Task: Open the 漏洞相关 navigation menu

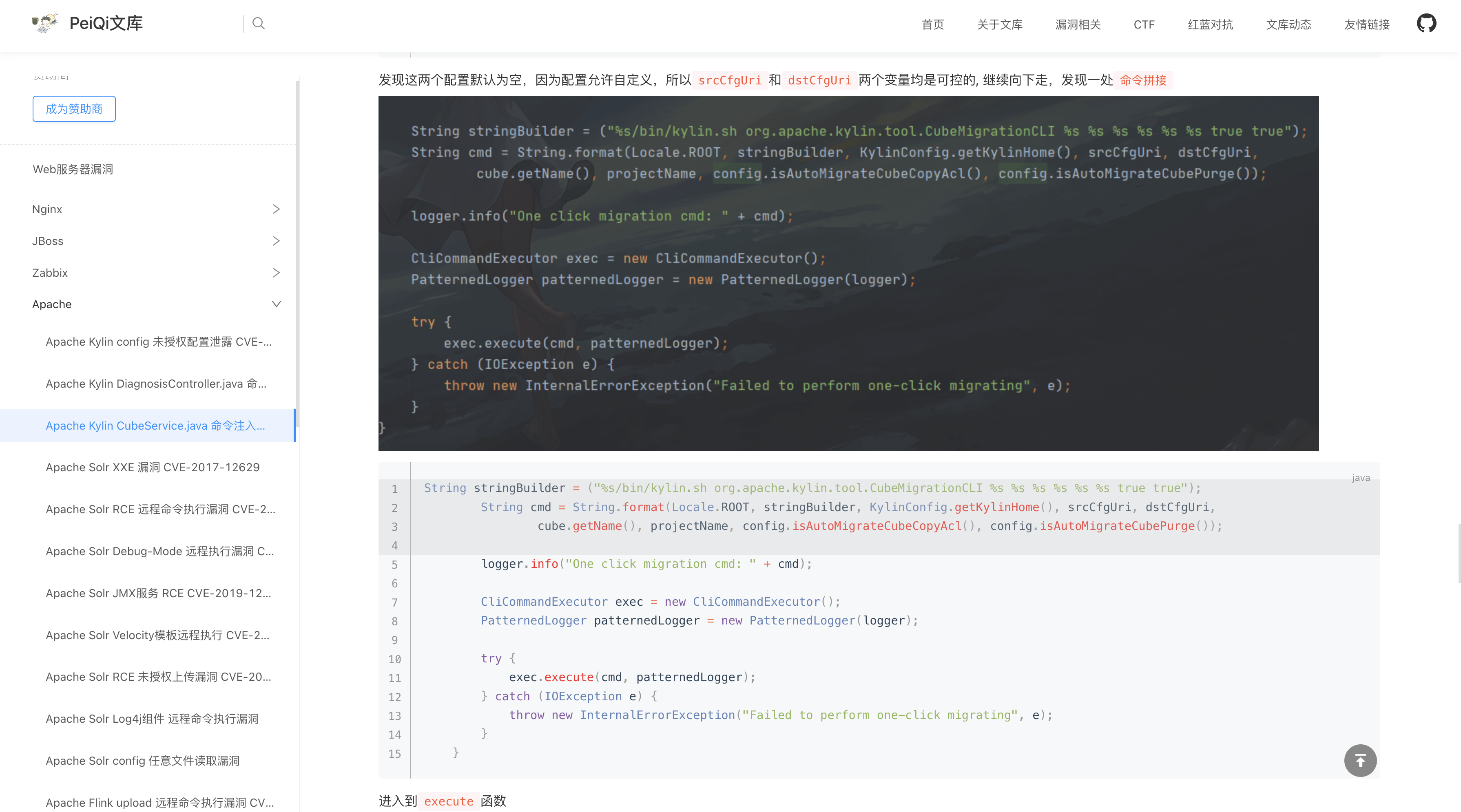Action: pos(1078,24)
